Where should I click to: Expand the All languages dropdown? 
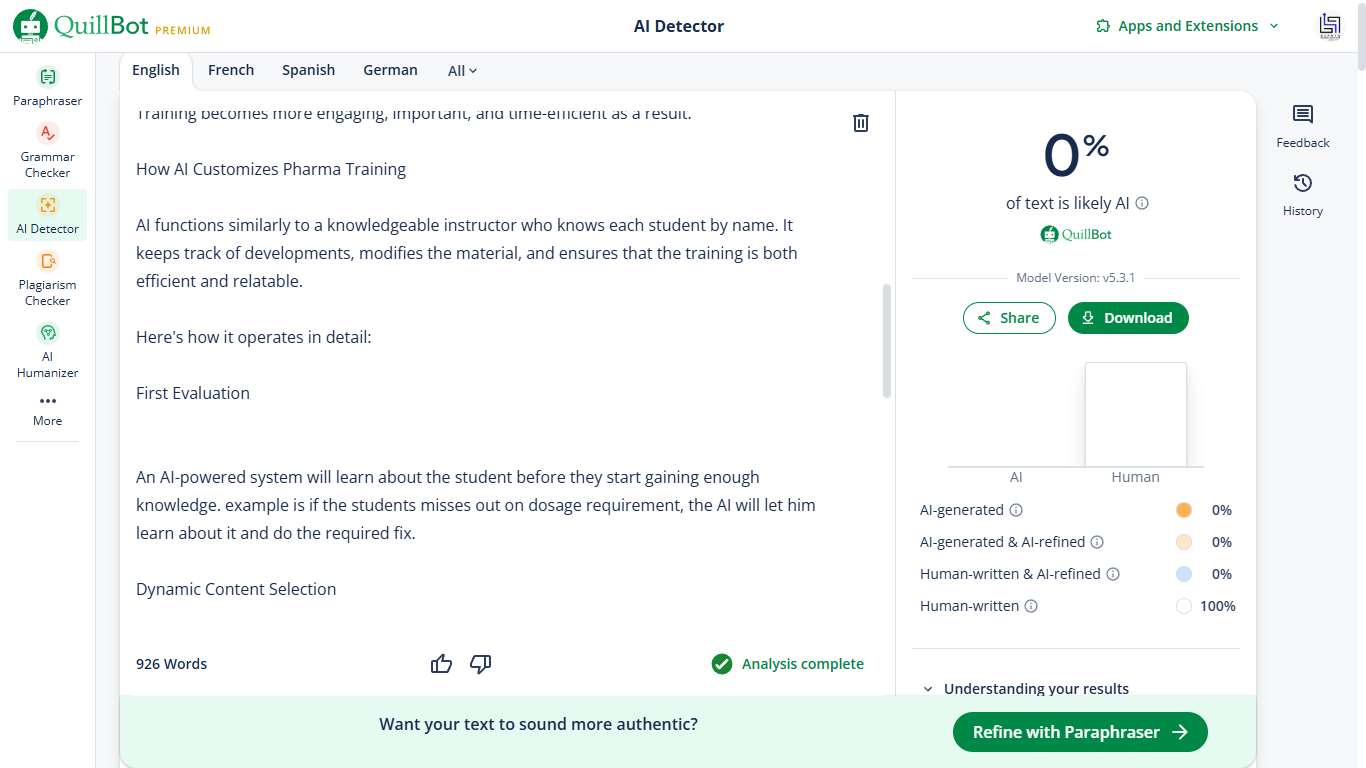(x=462, y=71)
